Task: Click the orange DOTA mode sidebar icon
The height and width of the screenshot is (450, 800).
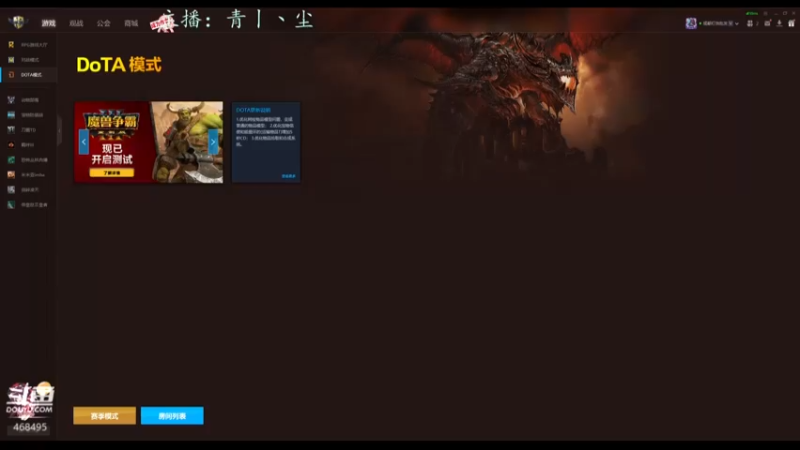Action: point(11,75)
